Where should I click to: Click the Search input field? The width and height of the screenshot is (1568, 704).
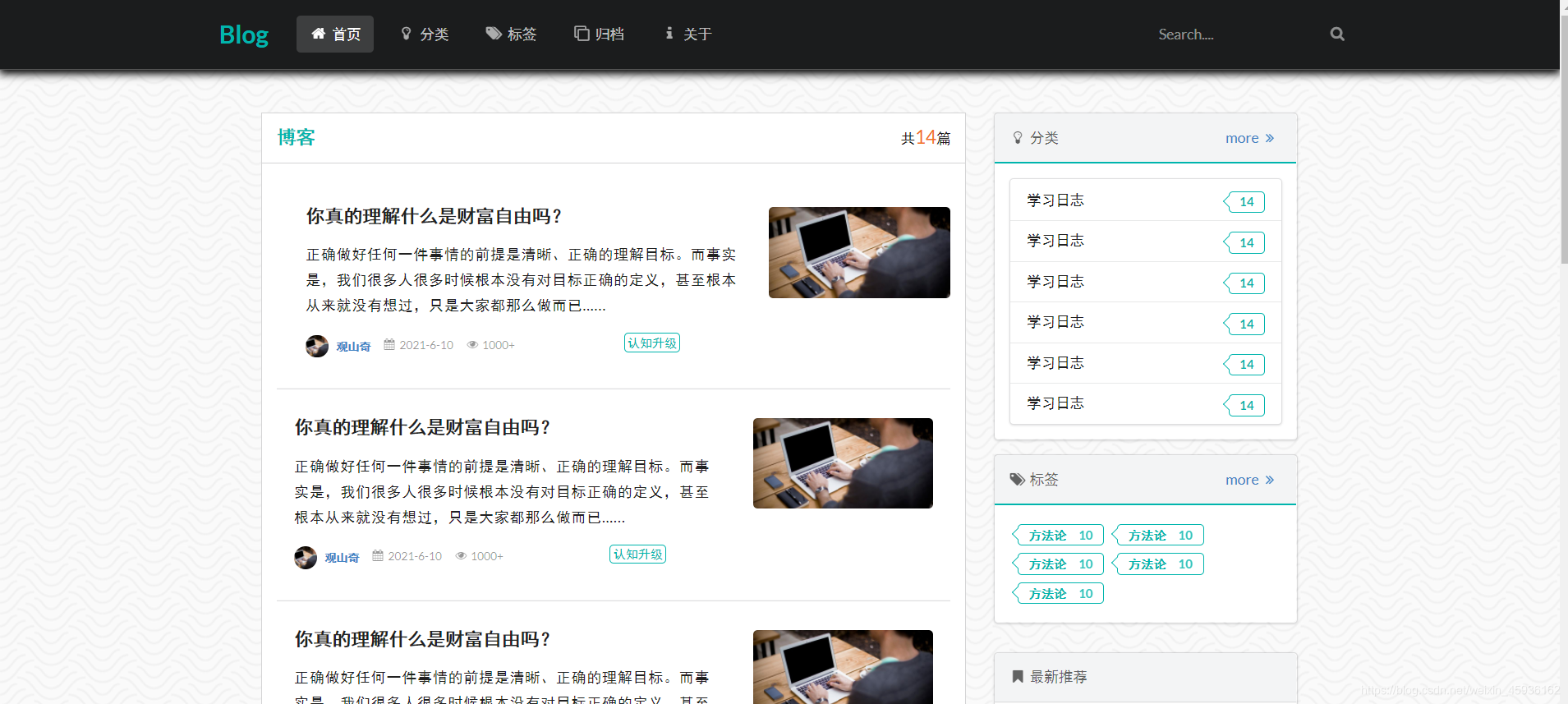tap(1236, 35)
